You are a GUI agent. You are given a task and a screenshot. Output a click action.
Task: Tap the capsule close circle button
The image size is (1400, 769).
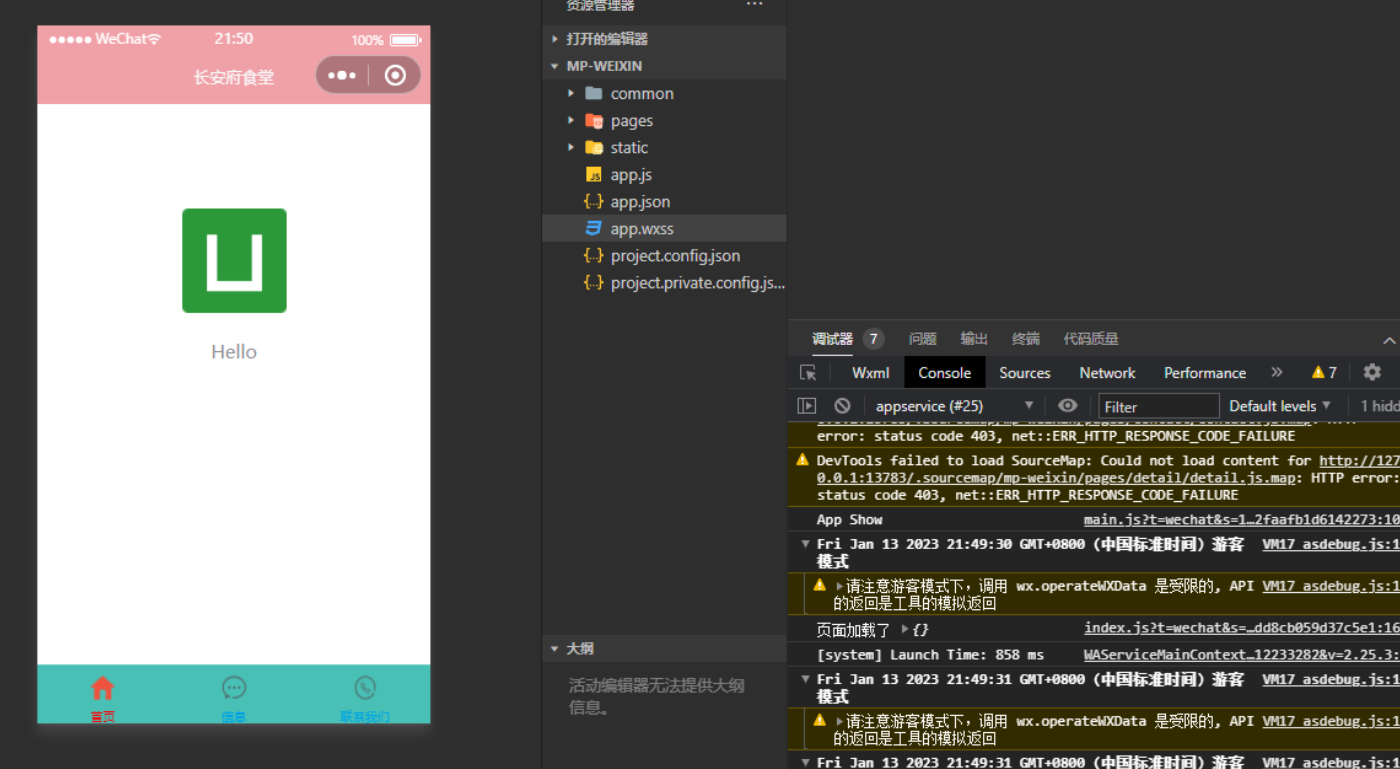[395, 76]
